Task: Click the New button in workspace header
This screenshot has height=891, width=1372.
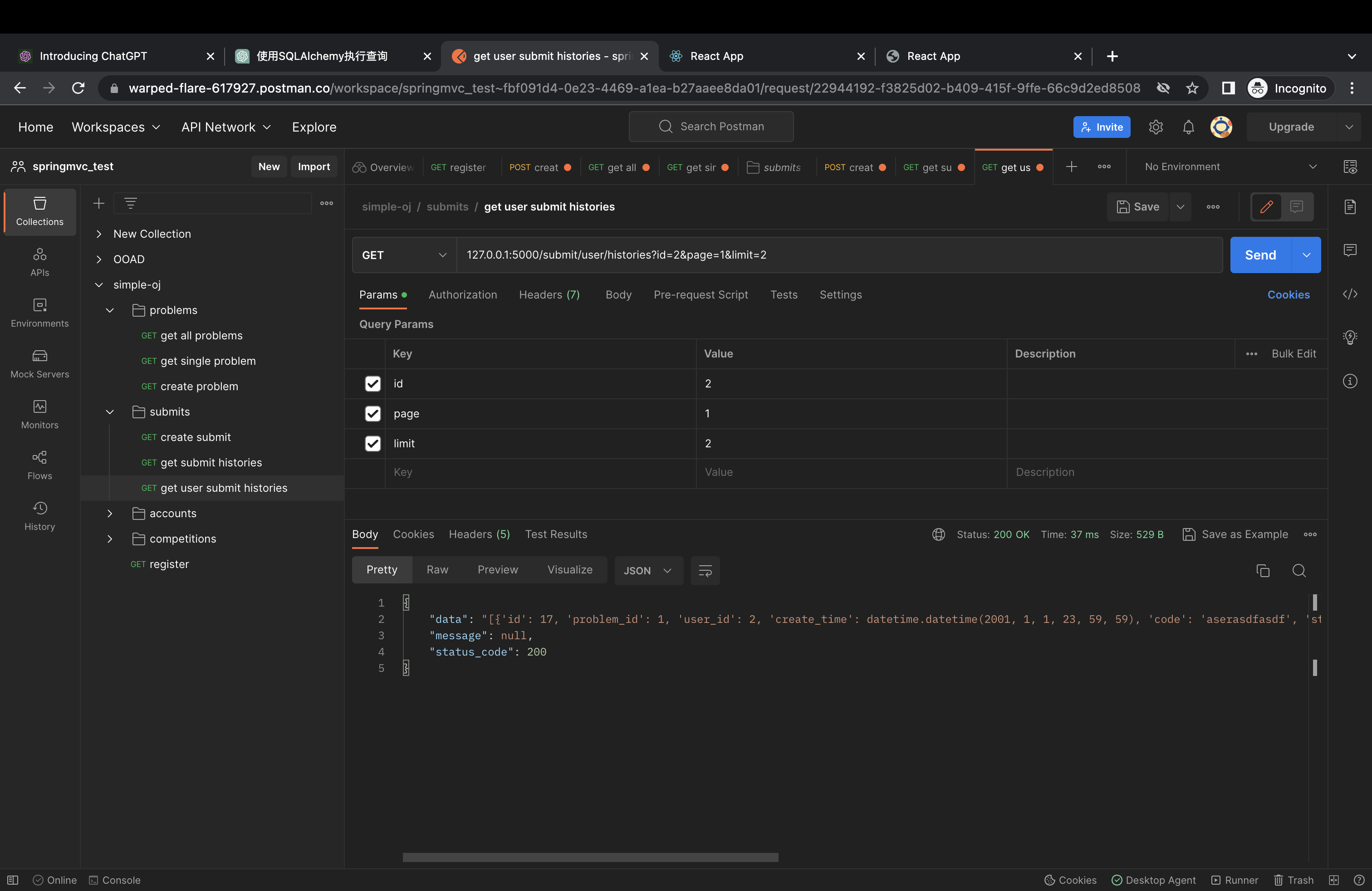Action: pos(269,166)
